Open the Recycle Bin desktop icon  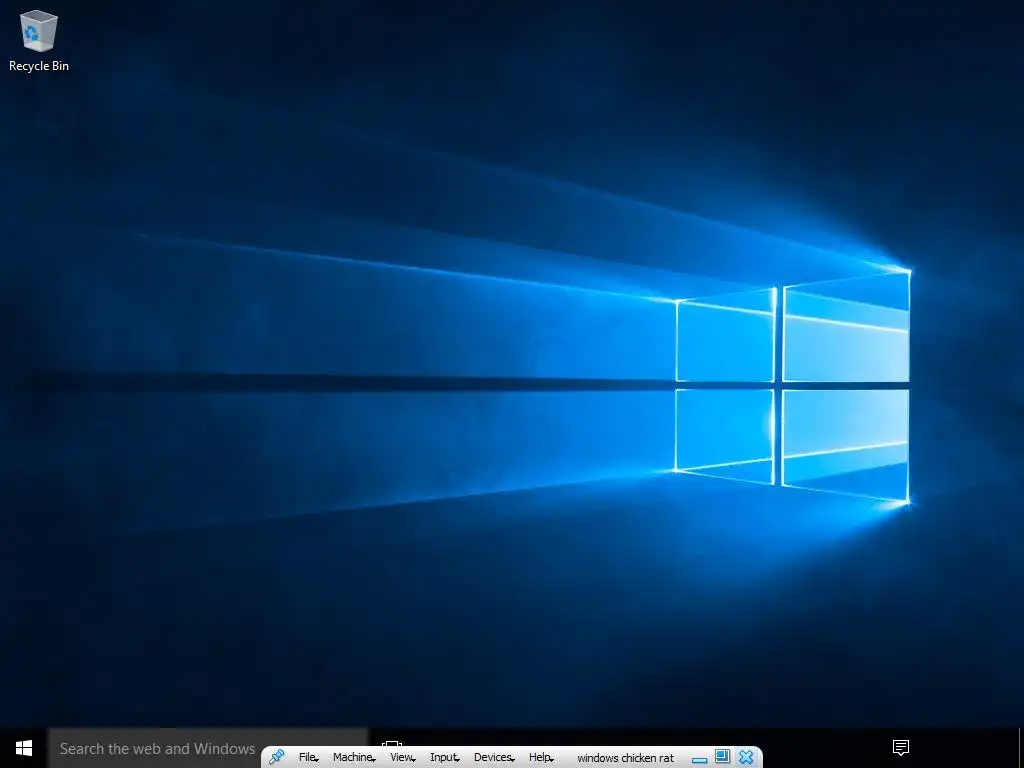tap(39, 40)
